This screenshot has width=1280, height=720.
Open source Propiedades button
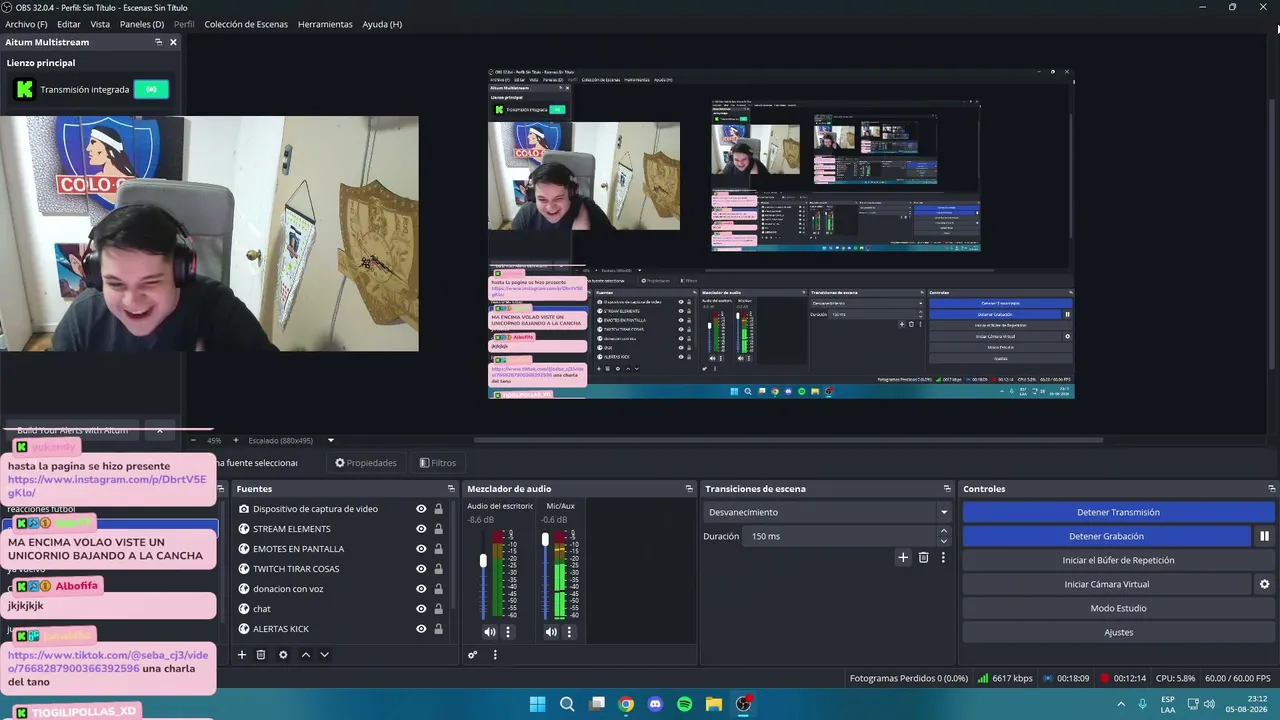366,463
